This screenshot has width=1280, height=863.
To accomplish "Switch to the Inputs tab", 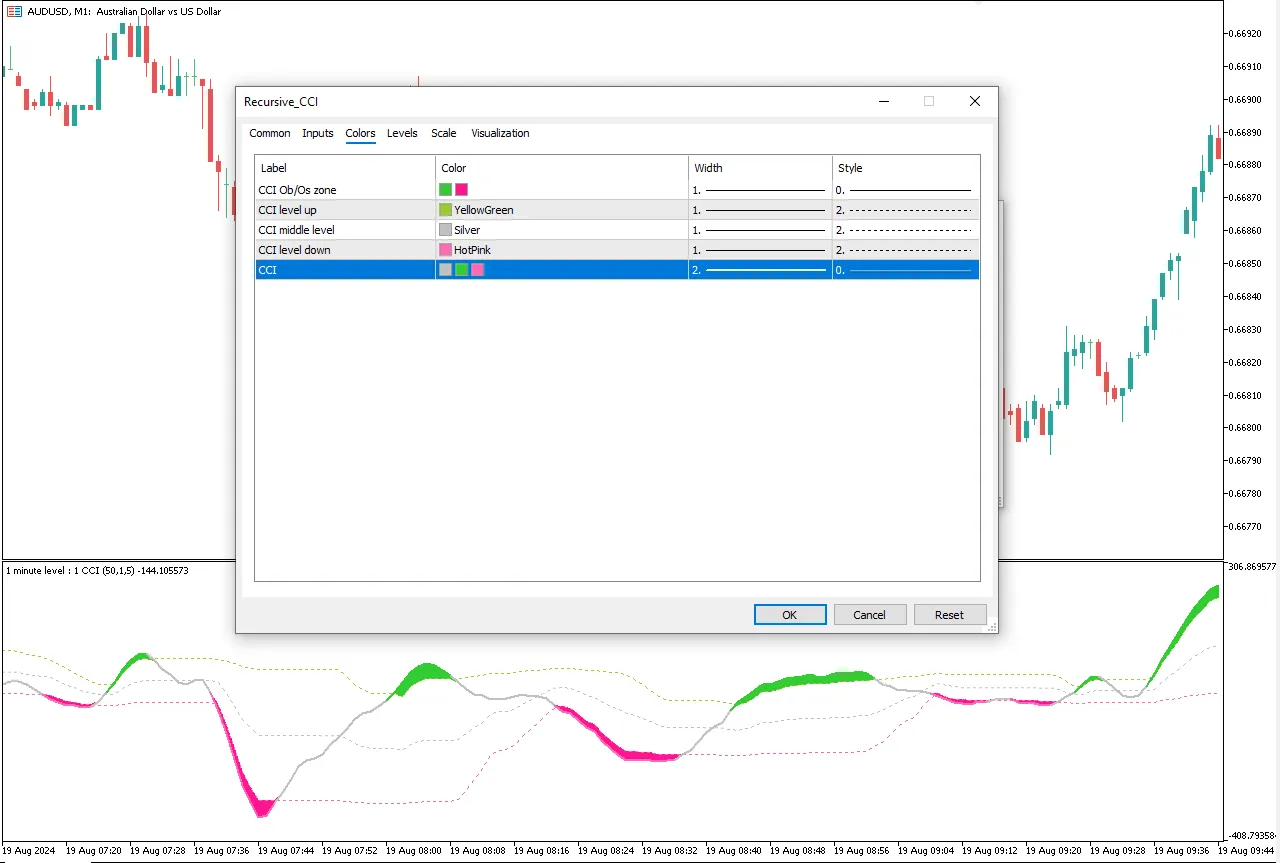I will (318, 133).
